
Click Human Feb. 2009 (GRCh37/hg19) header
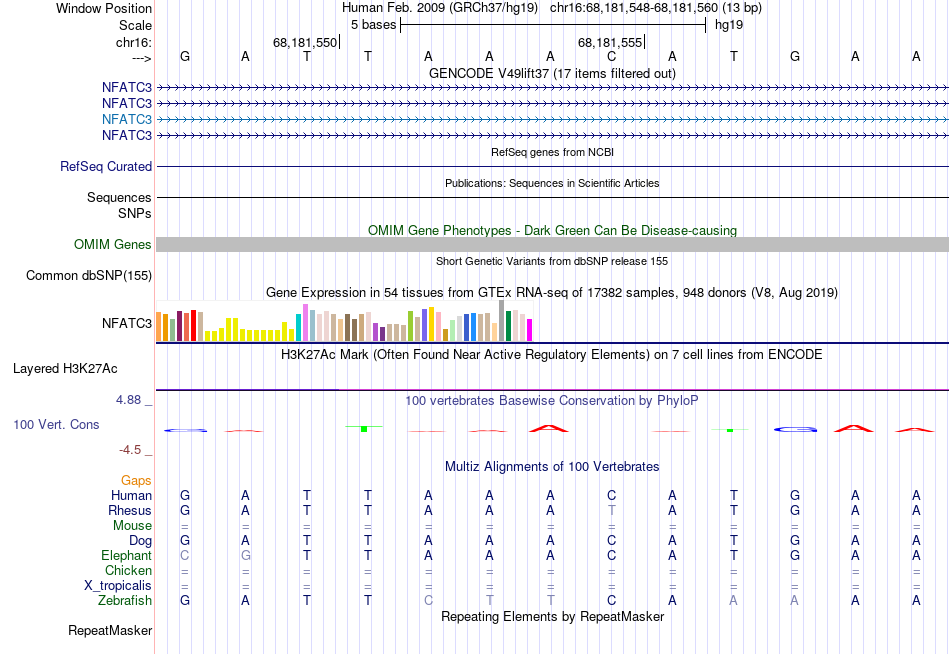coord(440,8)
